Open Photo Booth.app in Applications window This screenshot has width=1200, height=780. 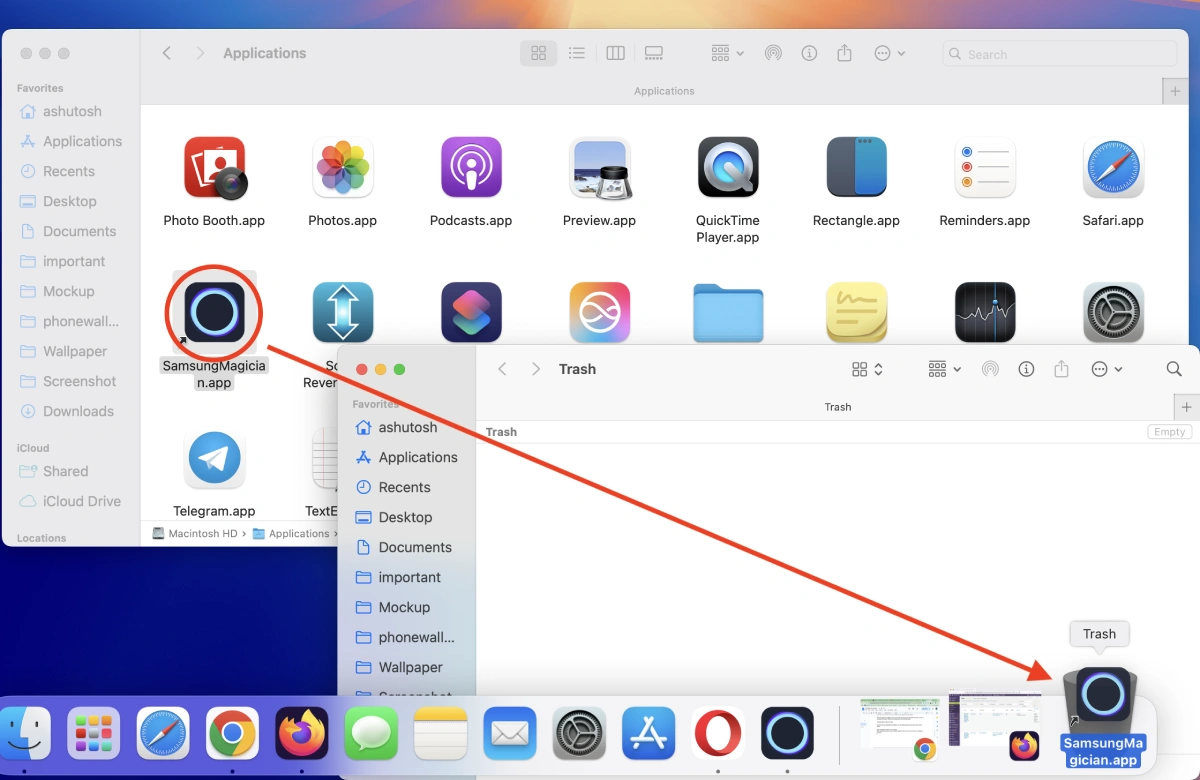[214, 167]
